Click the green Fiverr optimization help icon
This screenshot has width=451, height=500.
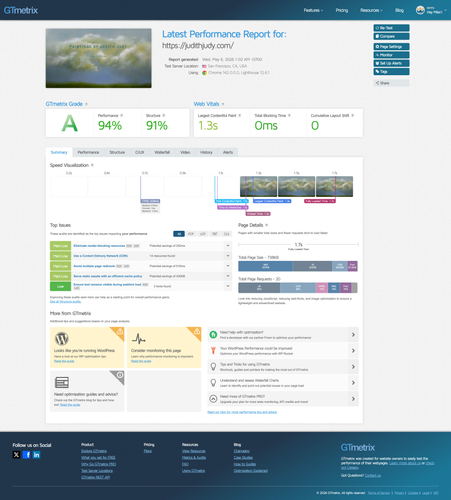click(213, 334)
